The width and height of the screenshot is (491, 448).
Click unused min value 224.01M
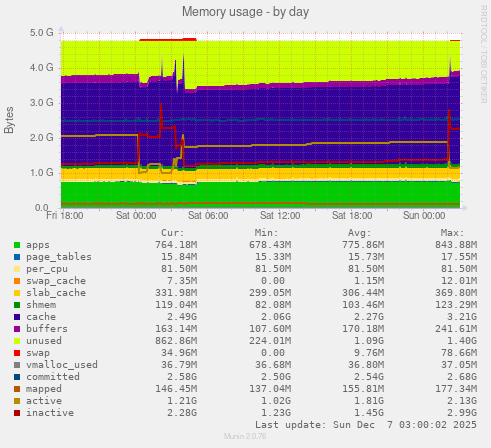[x=270, y=341]
